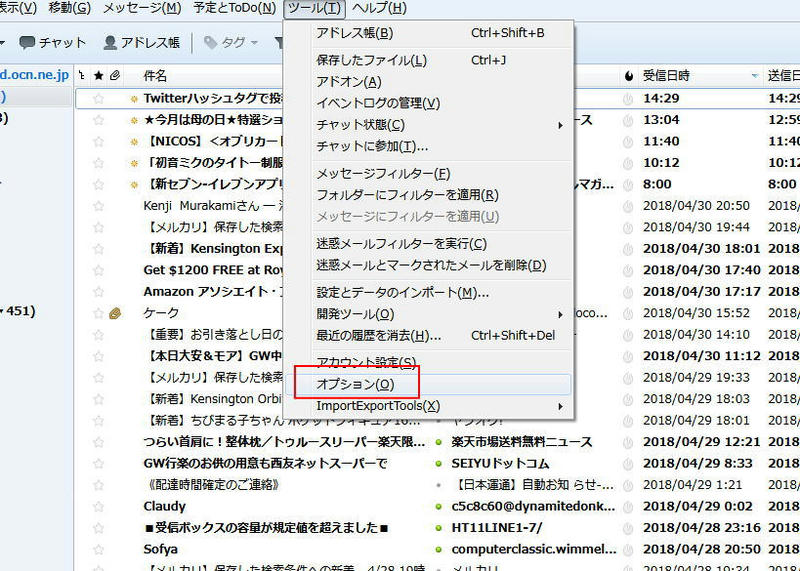Click the thread column header icon

82,76
